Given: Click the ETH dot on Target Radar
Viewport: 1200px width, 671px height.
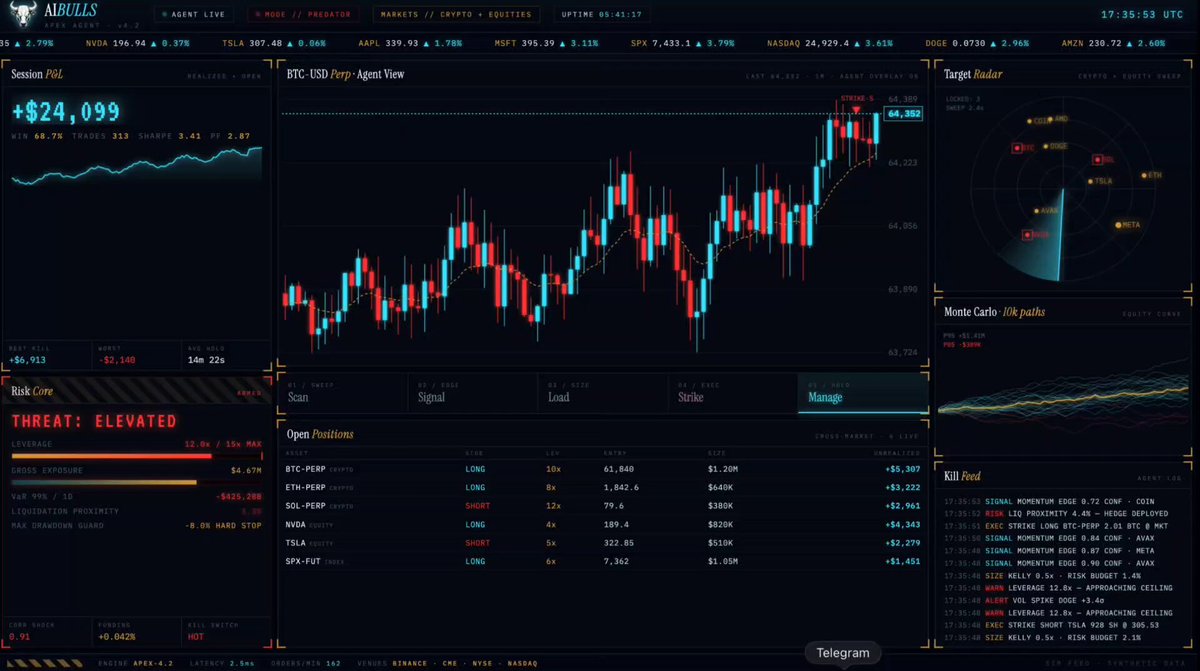Looking at the screenshot, I should (x=1142, y=175).
